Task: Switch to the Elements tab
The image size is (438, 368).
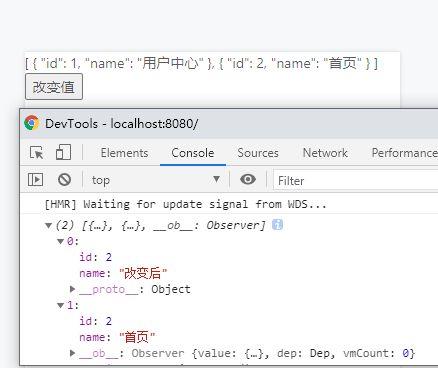Action: point(124,153)
